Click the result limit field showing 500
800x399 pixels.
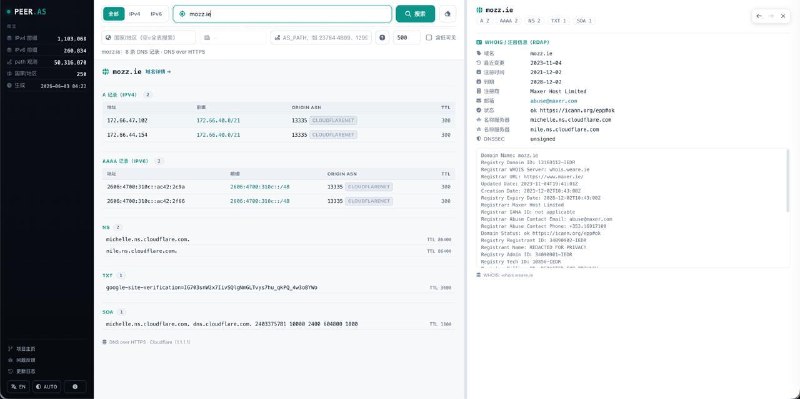pyautogui.click(x=407, y=37)
